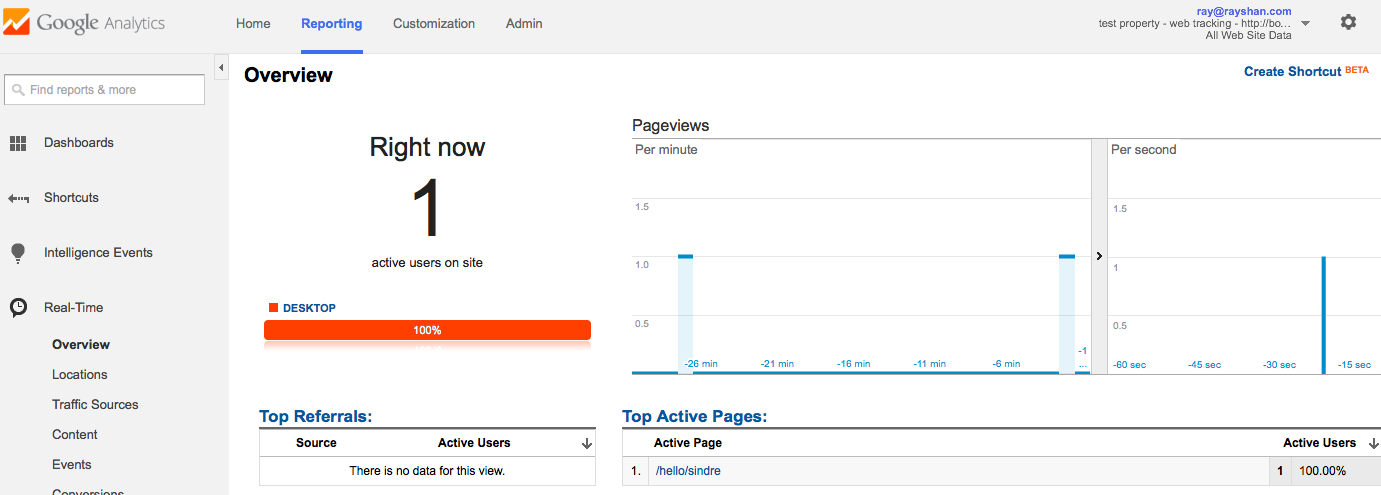Go to the Admin tab
Image resolution: width=1381 pixels, height=495 pixels.
click(524, 24)
